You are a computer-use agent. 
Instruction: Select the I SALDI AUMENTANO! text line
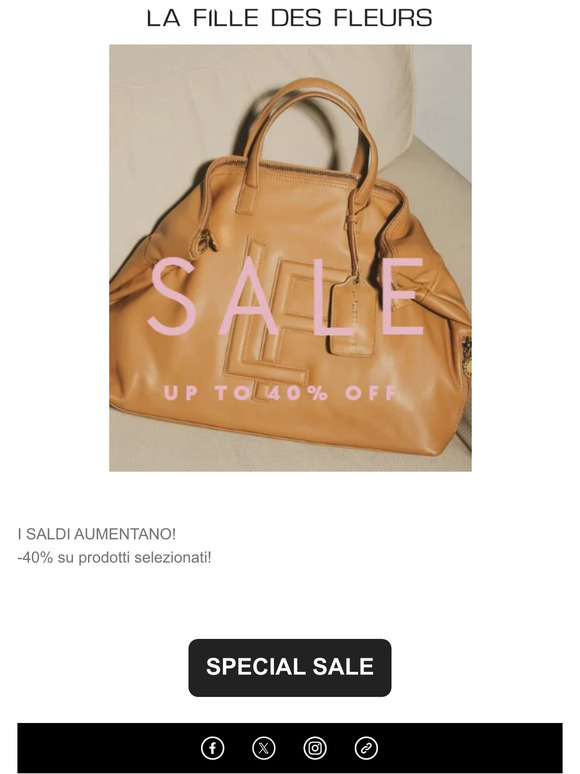coord(97,534)
